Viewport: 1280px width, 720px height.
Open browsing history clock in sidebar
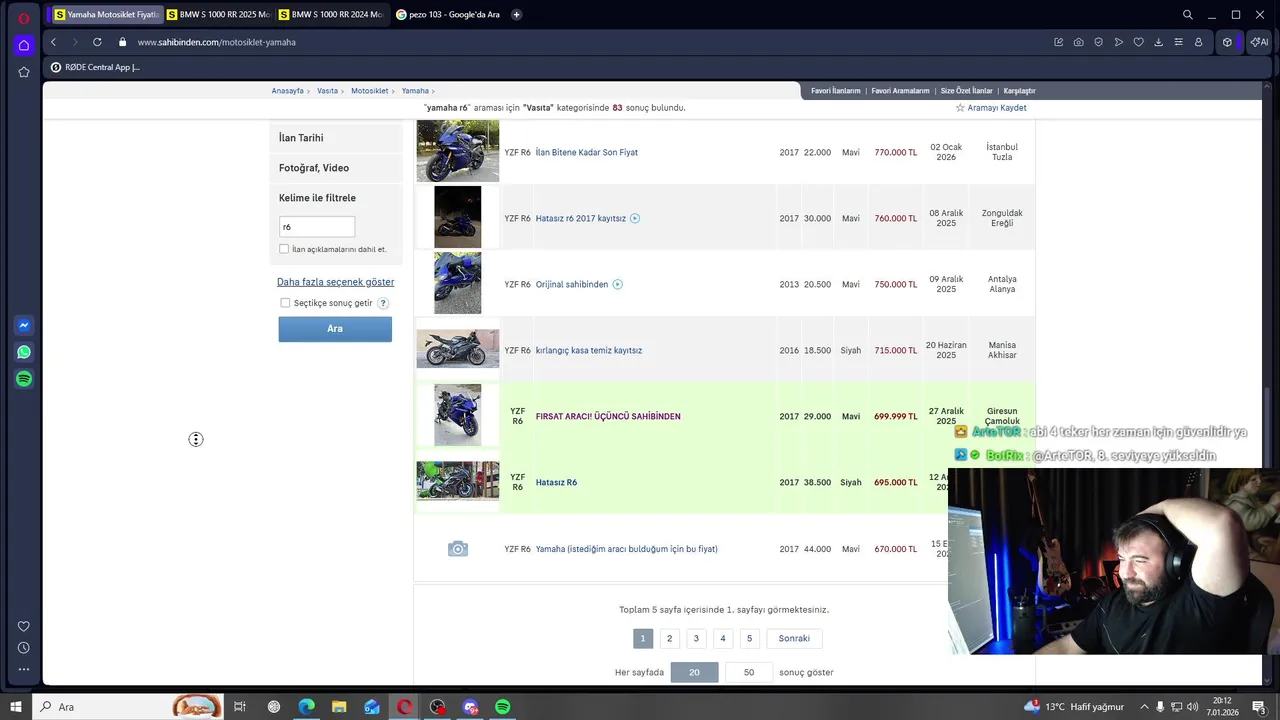24,648
